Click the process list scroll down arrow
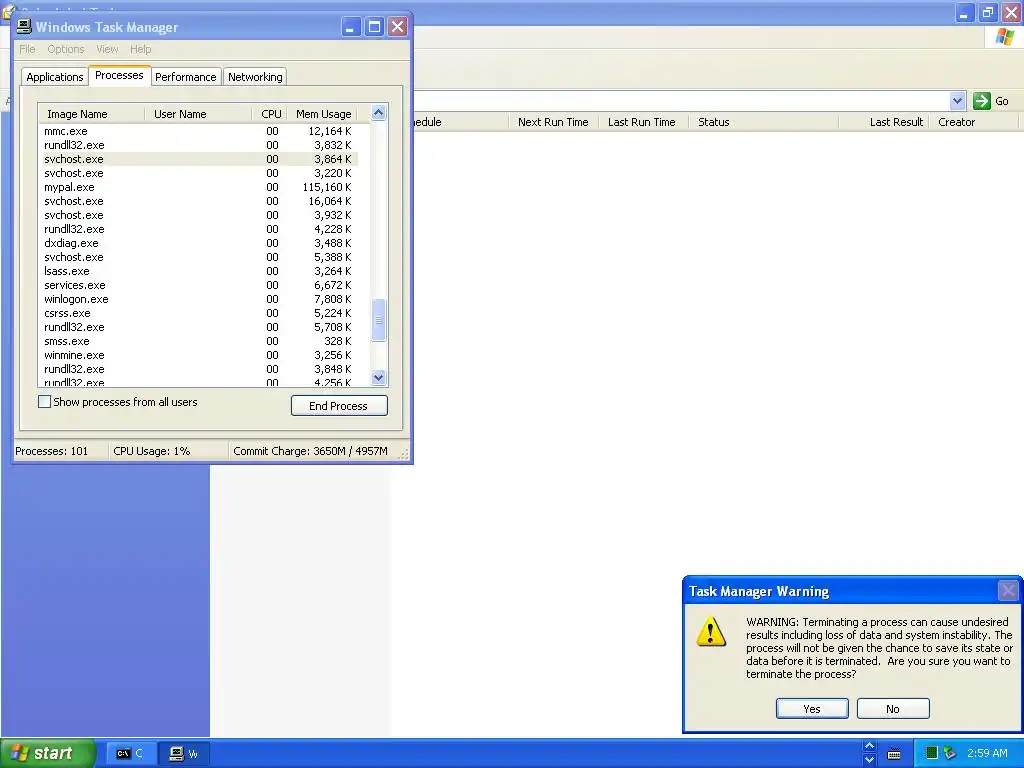Screen dimensions: 1024x768 (x=378, y=377)
